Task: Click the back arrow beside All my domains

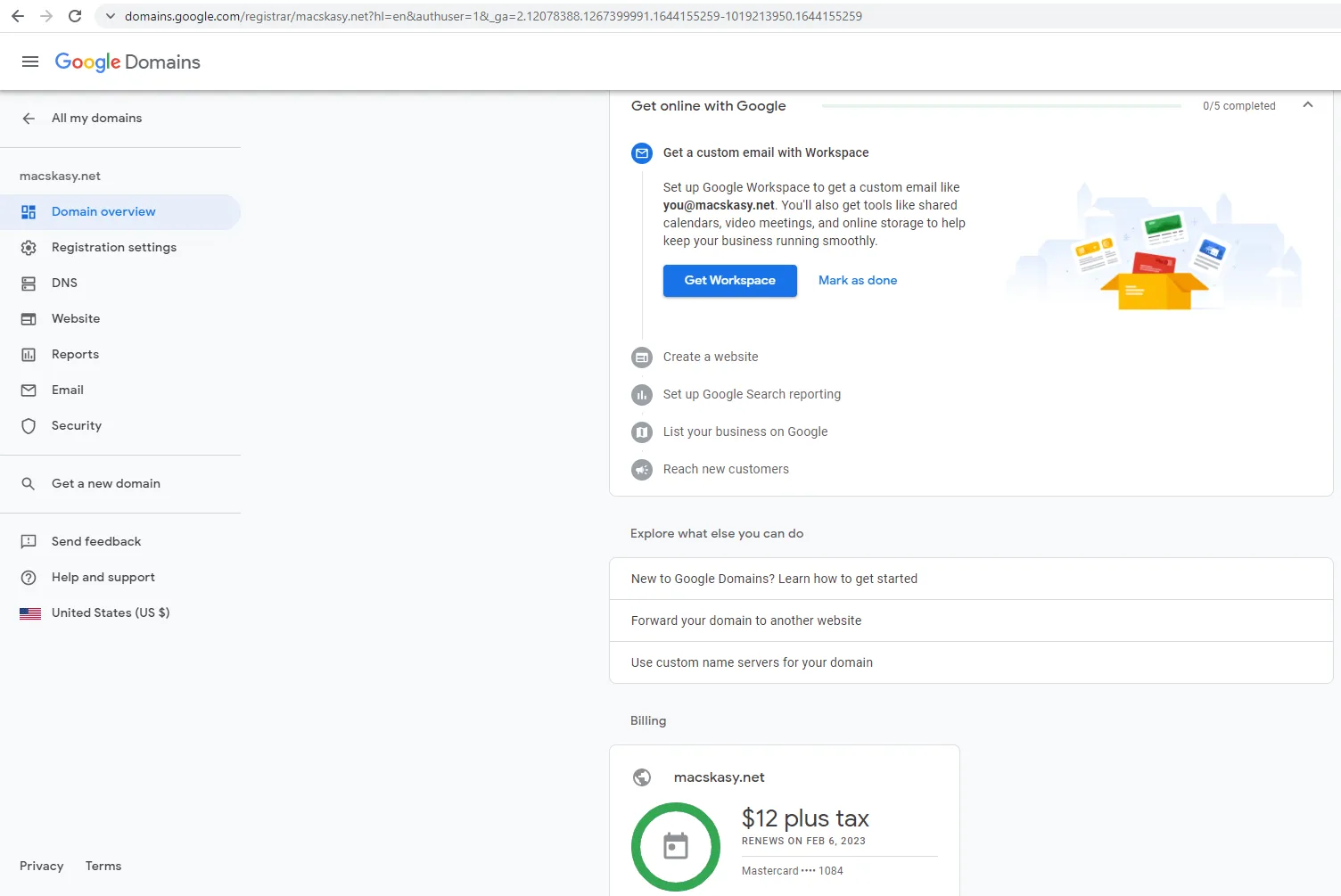Action: [x=29, y=118]
